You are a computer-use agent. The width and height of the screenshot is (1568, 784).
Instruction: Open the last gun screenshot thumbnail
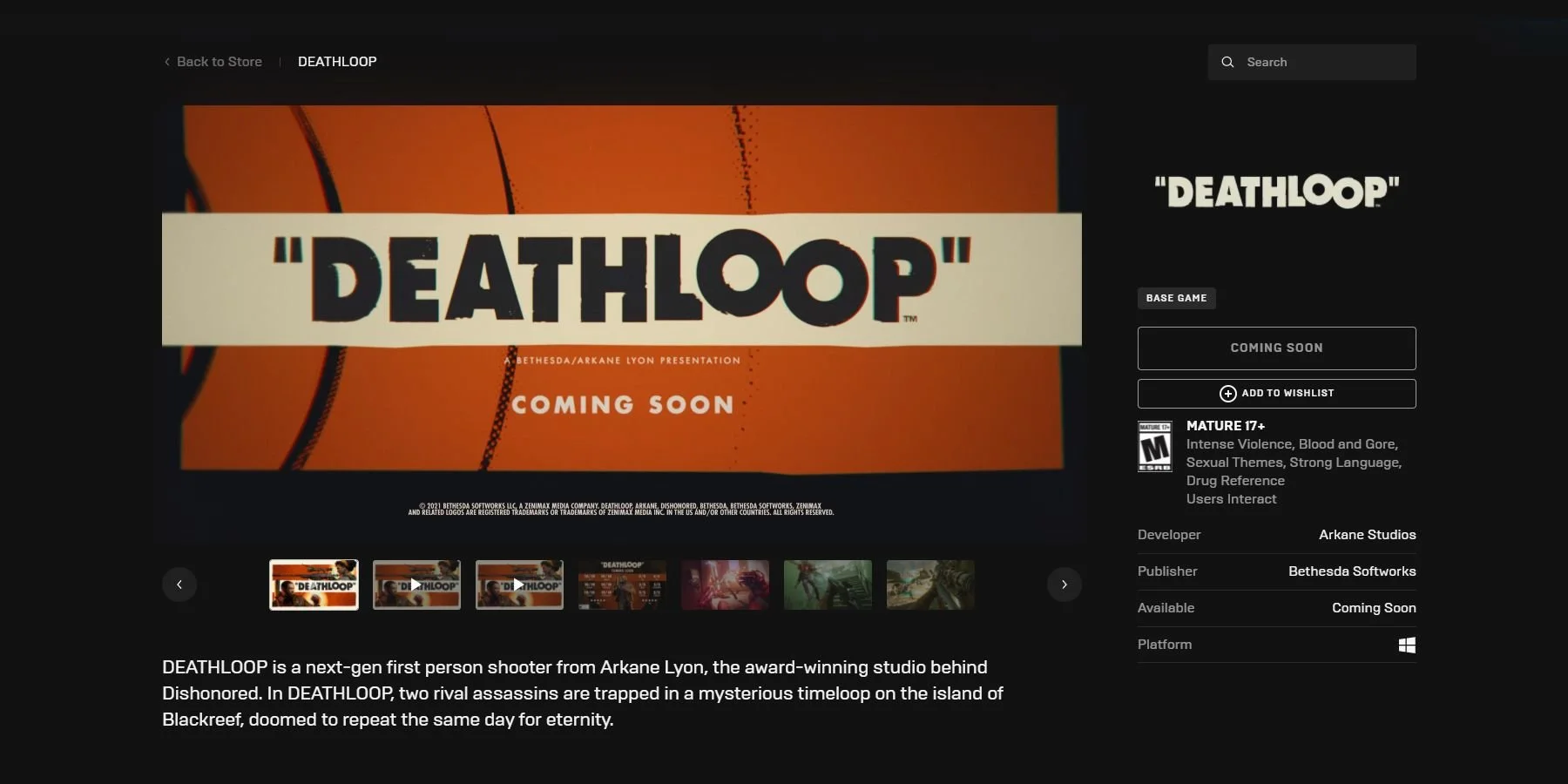click(x=930, y=585)
